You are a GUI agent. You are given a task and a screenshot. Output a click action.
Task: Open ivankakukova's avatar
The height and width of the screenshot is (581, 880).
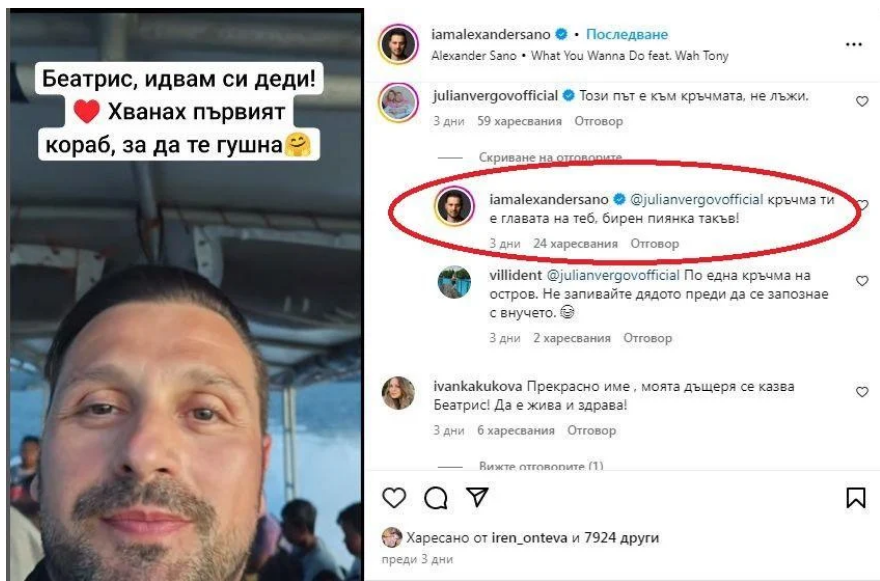point(398,392)
